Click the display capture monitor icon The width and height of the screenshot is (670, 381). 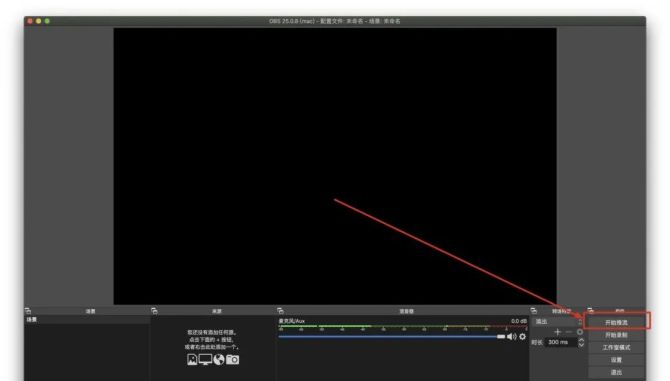click(206, 360)
